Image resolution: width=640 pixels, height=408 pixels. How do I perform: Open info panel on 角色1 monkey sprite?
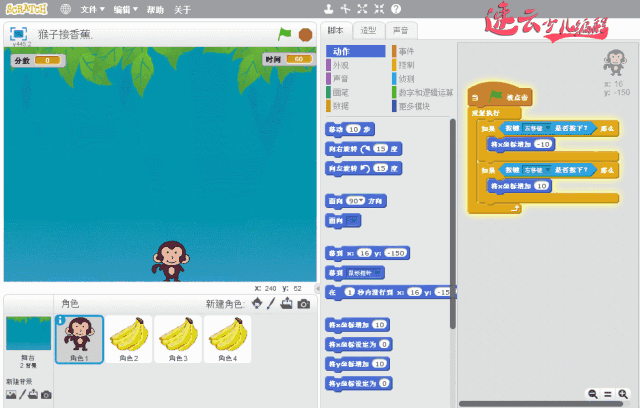coord(60,321)
